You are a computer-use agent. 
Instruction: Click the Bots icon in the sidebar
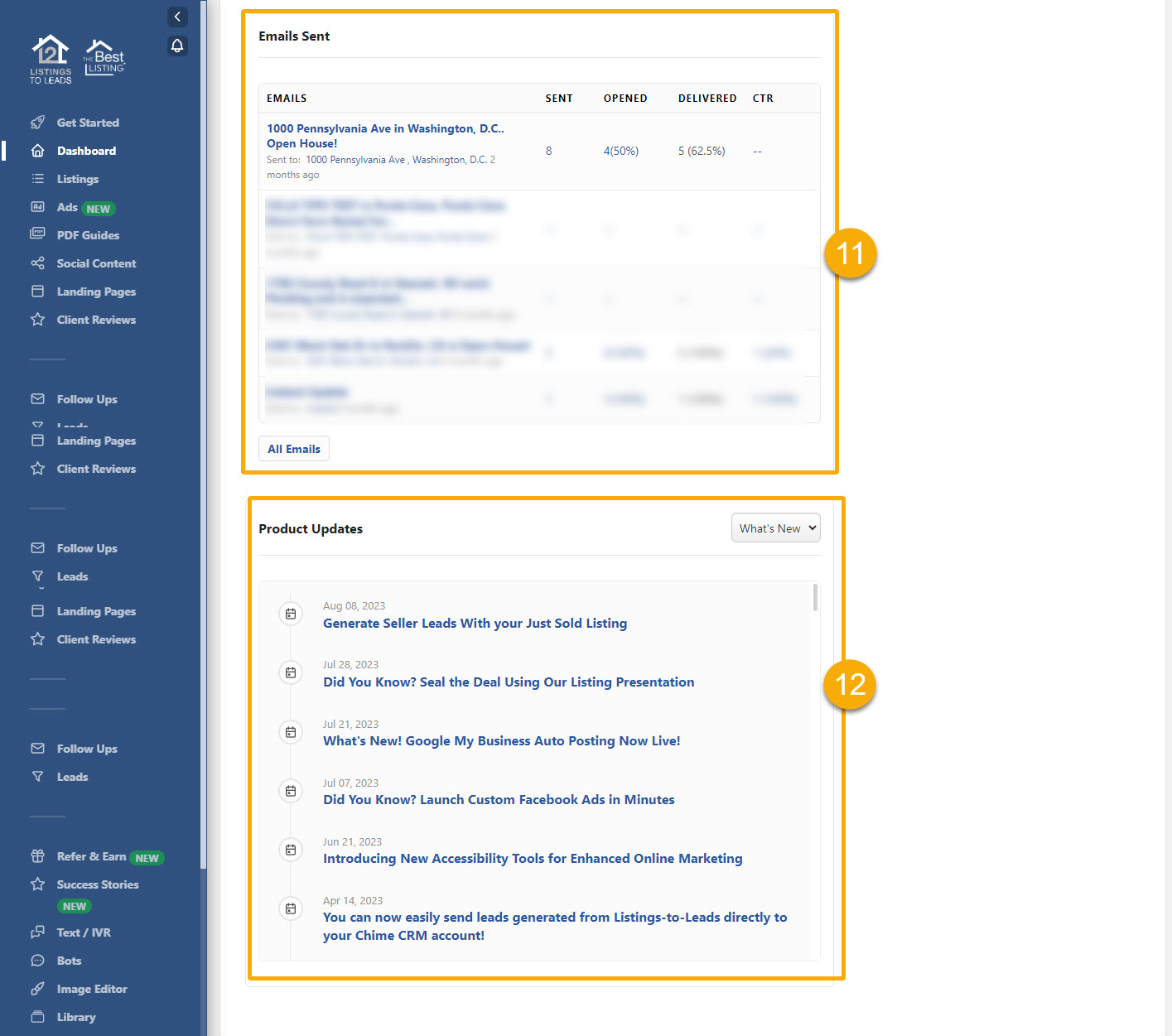[x=38, y=961]
